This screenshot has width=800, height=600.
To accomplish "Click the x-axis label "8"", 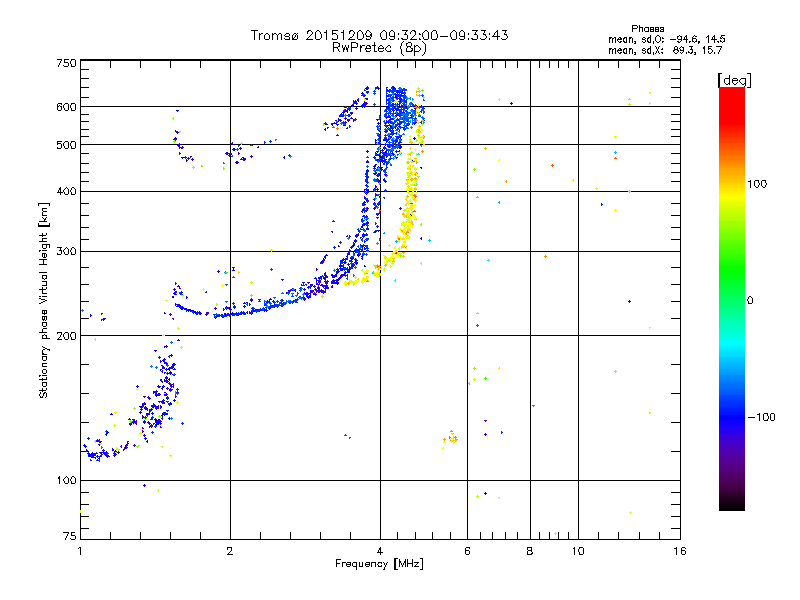I will (x=530, y=551).
